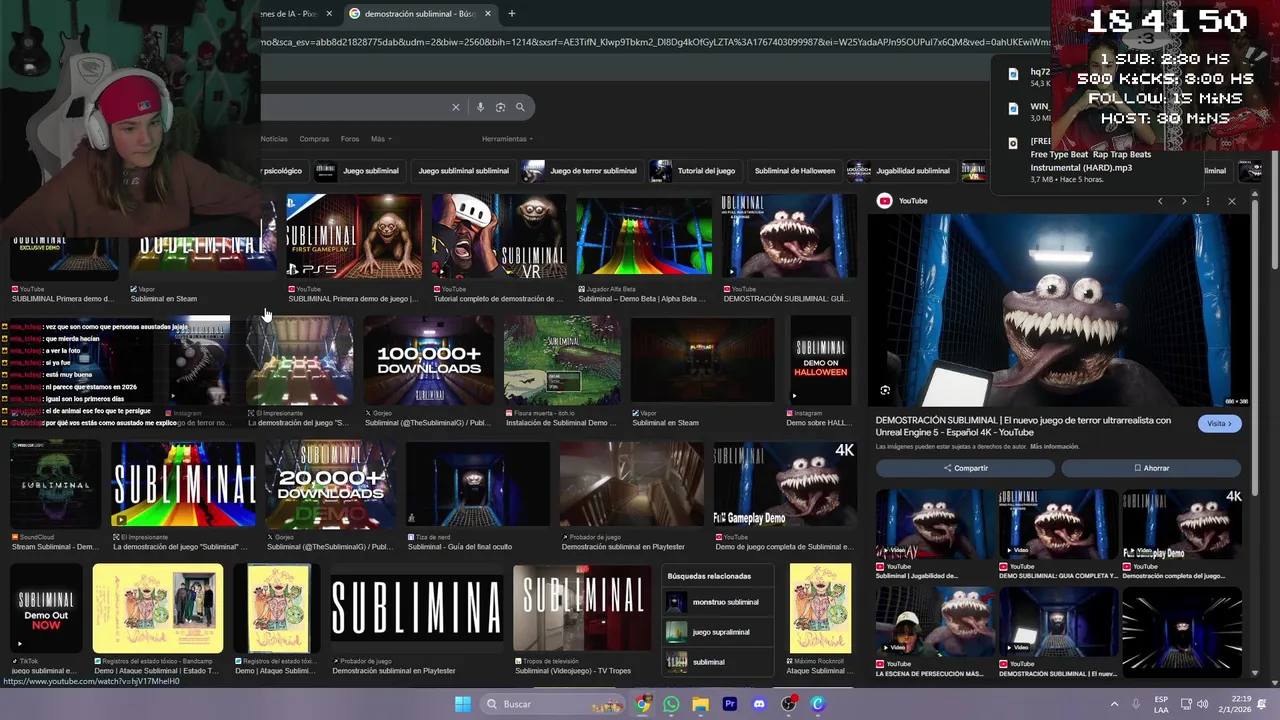Click the YouTube source logo in preview

pyautogui.click(x=884, y=201)
